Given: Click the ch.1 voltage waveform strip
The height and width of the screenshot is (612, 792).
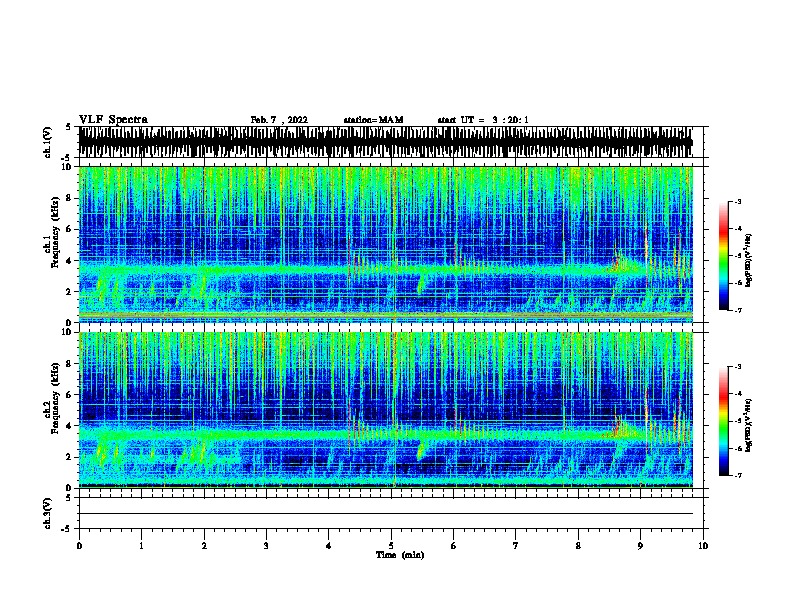Looking at the screenshot, I should point(386,142).
